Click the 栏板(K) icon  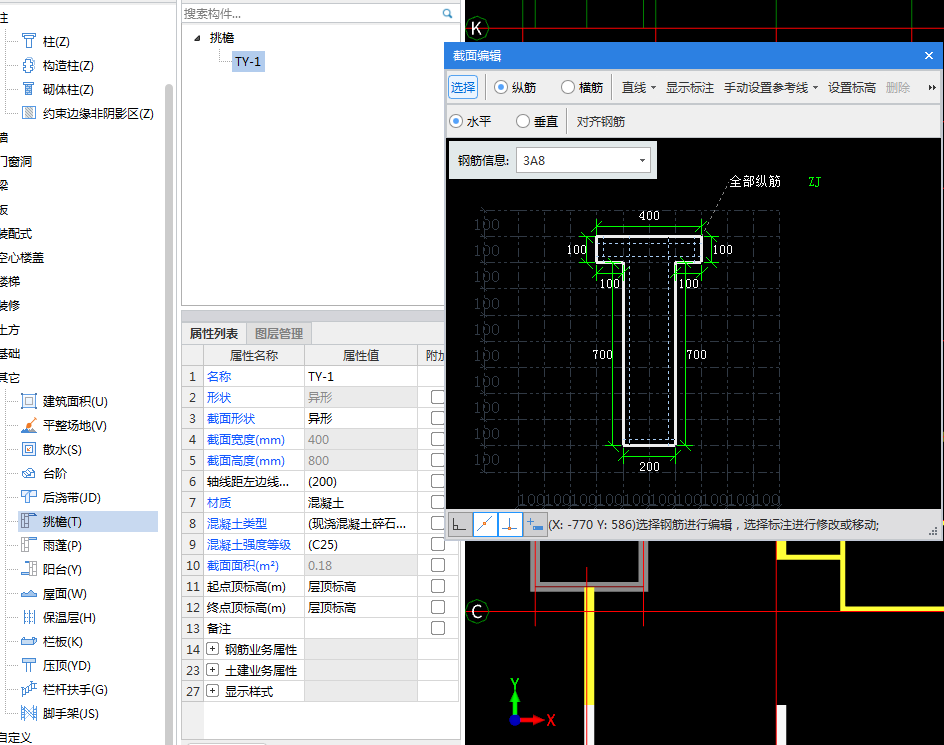(x=28, y=641)
